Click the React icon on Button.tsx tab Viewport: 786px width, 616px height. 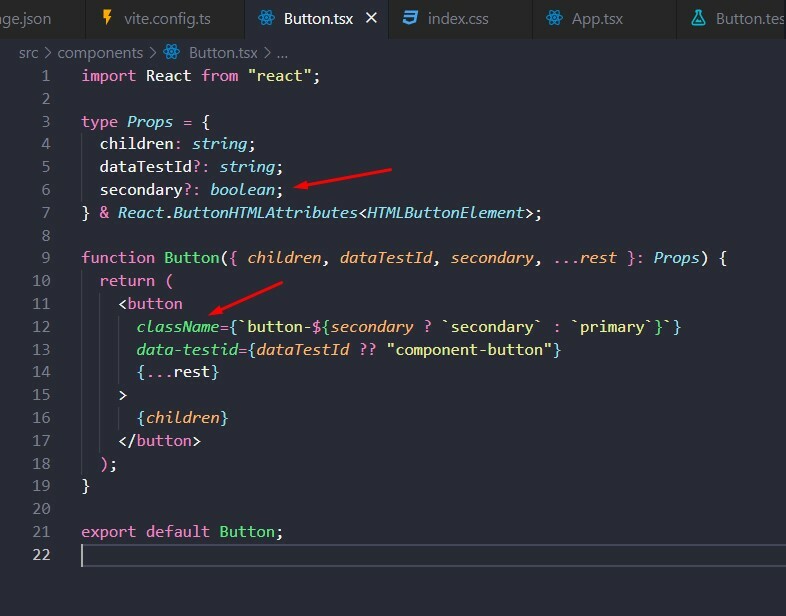(265, 18)
